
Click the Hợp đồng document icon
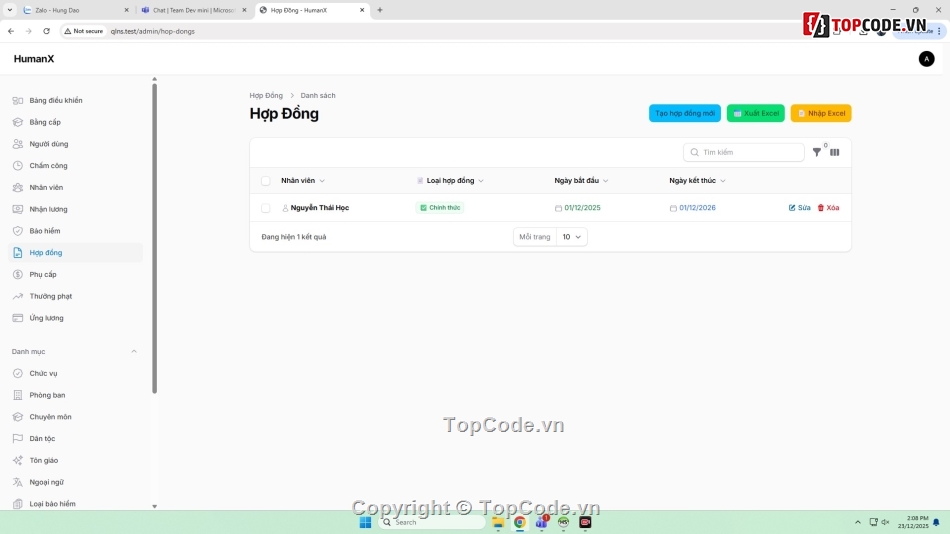(x=18, y=253)
